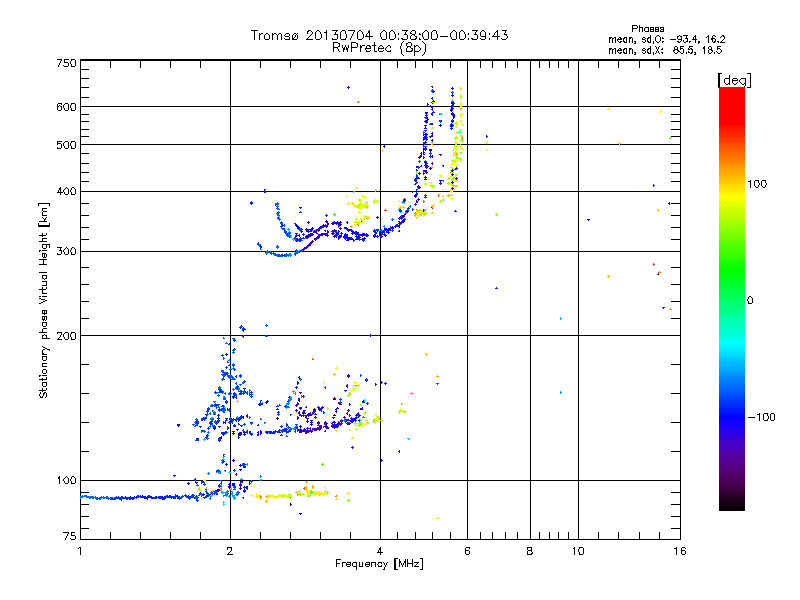Click the y-axis tick '500'

[x=66, y=145]
